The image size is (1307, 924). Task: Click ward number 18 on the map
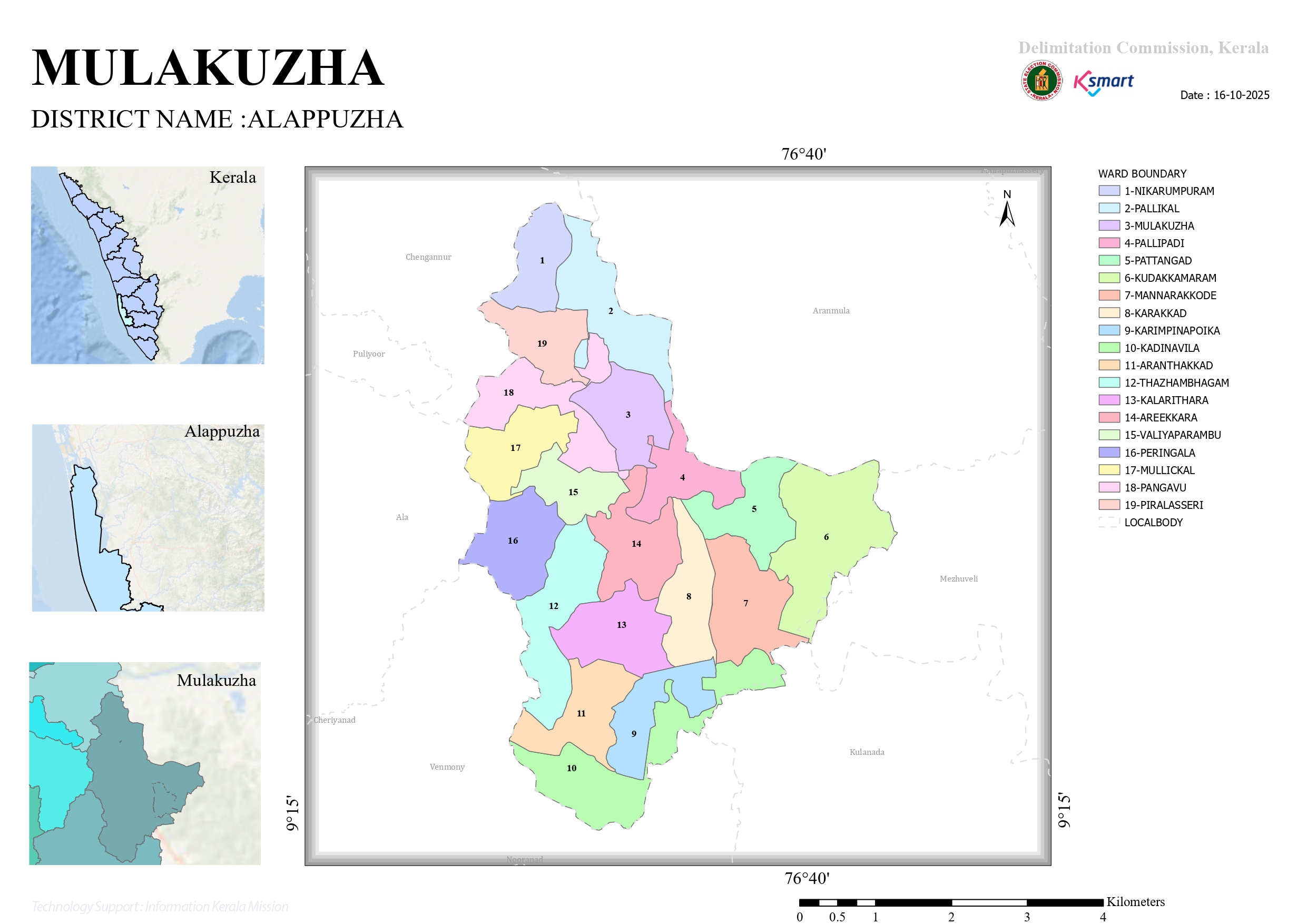tap(508, 392)
